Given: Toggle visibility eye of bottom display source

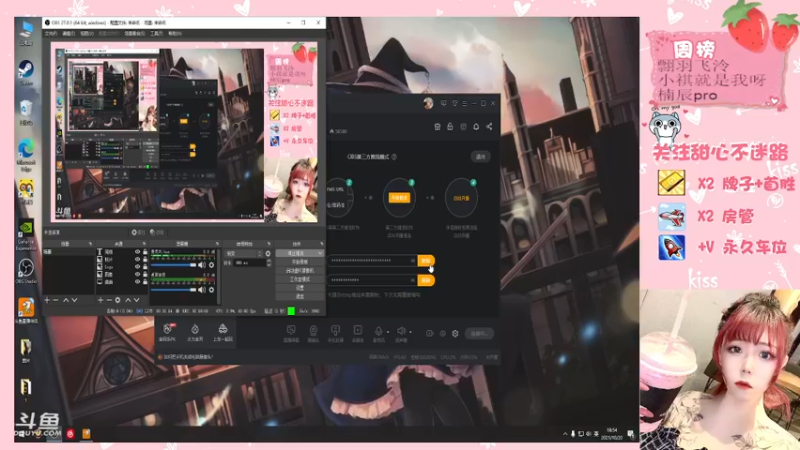Looking at the screenshot, I should click(137, 282).
